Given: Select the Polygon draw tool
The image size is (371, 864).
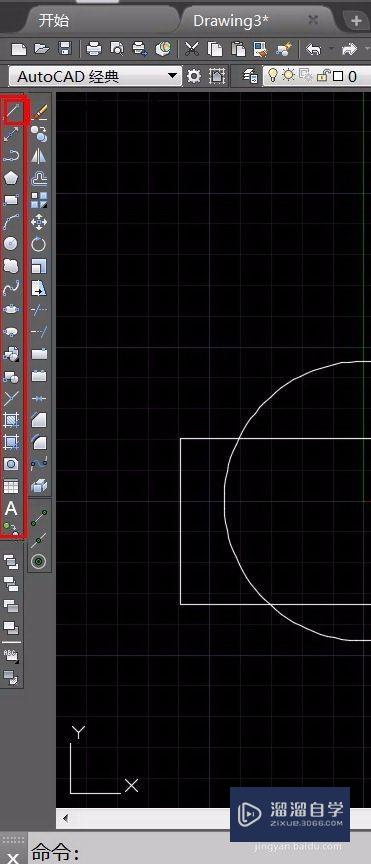Looking at the screenshot, I should tap(11, 178).
